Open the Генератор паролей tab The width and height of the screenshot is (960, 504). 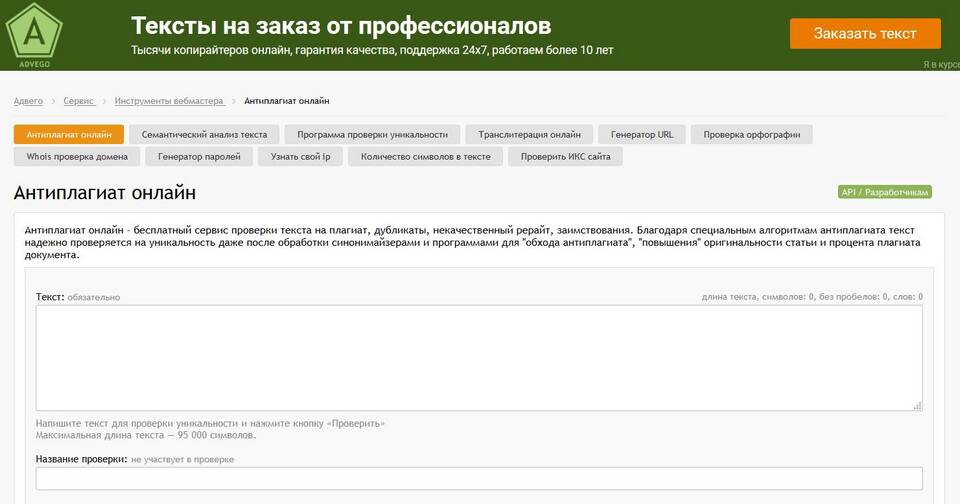[199, 156]
